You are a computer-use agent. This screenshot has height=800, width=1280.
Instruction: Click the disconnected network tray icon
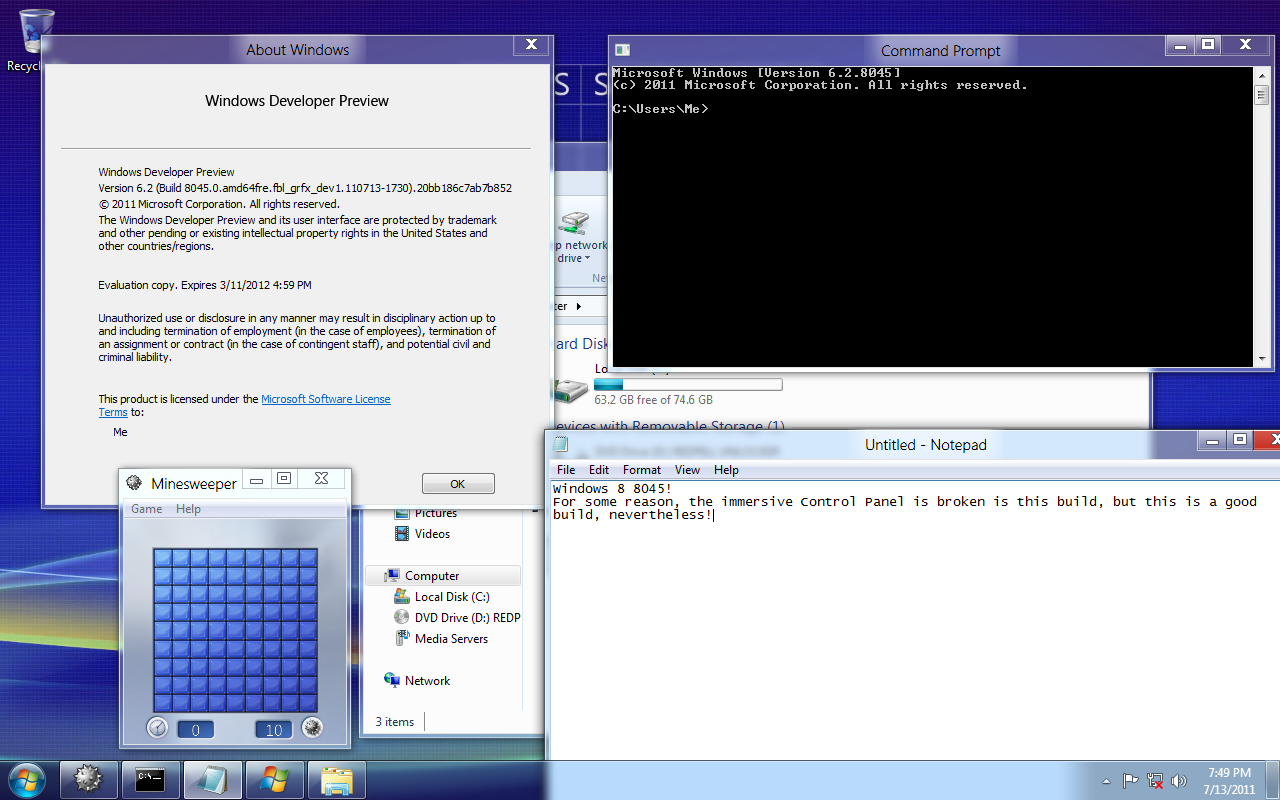point(1155,780)
